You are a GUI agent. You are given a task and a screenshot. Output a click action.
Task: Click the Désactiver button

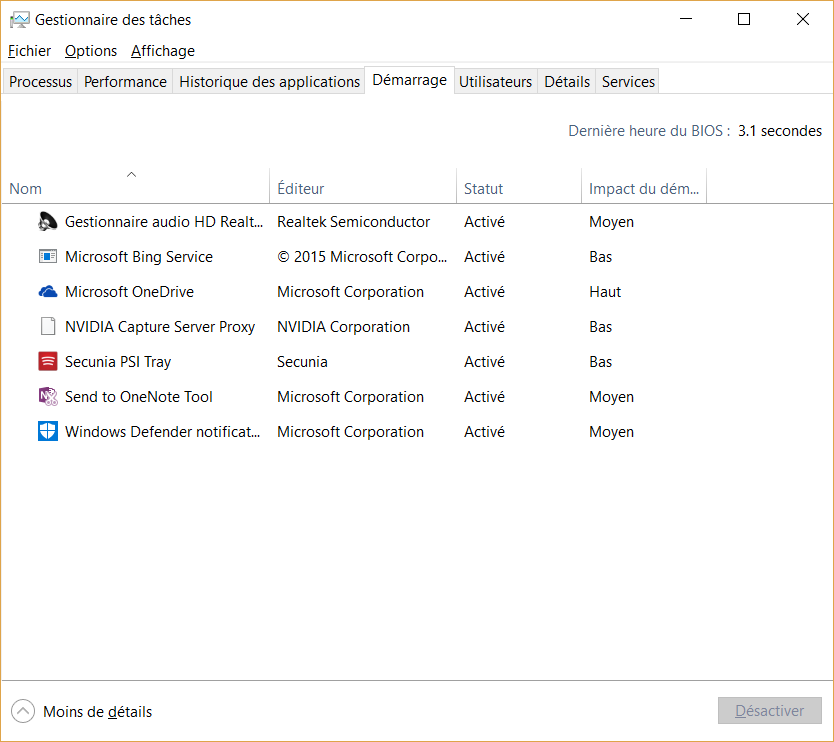(770, 711)
